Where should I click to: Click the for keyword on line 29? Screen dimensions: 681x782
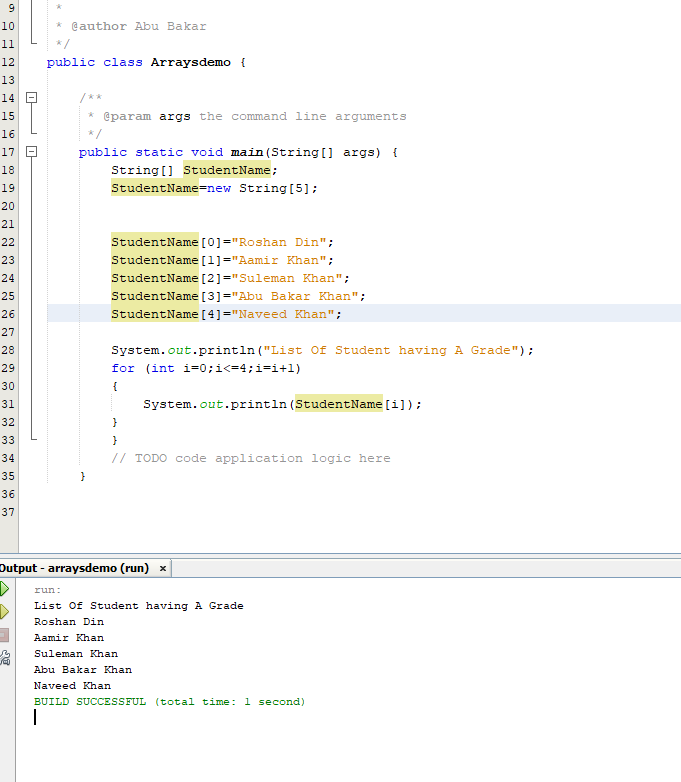pos(123,369)
